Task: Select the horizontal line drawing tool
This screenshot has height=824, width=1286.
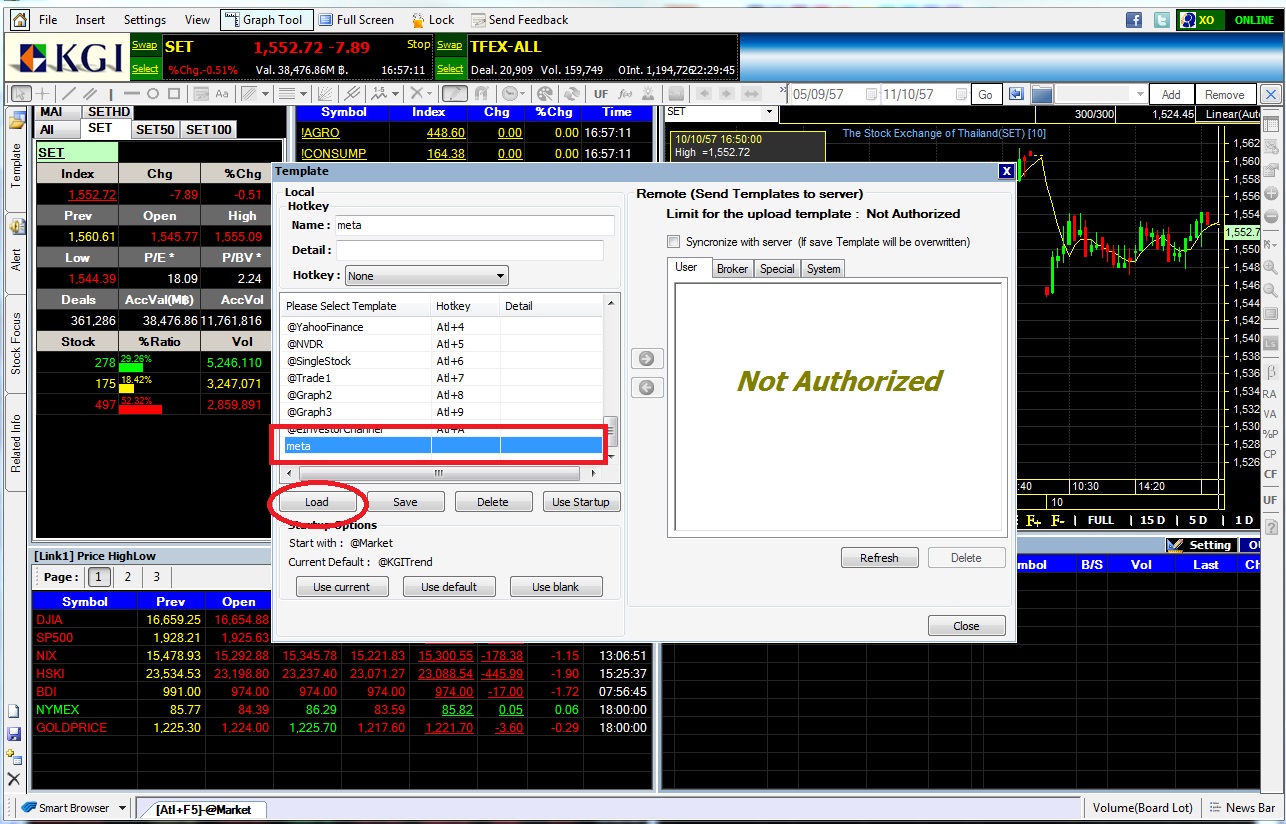Action: coord(131,94)
